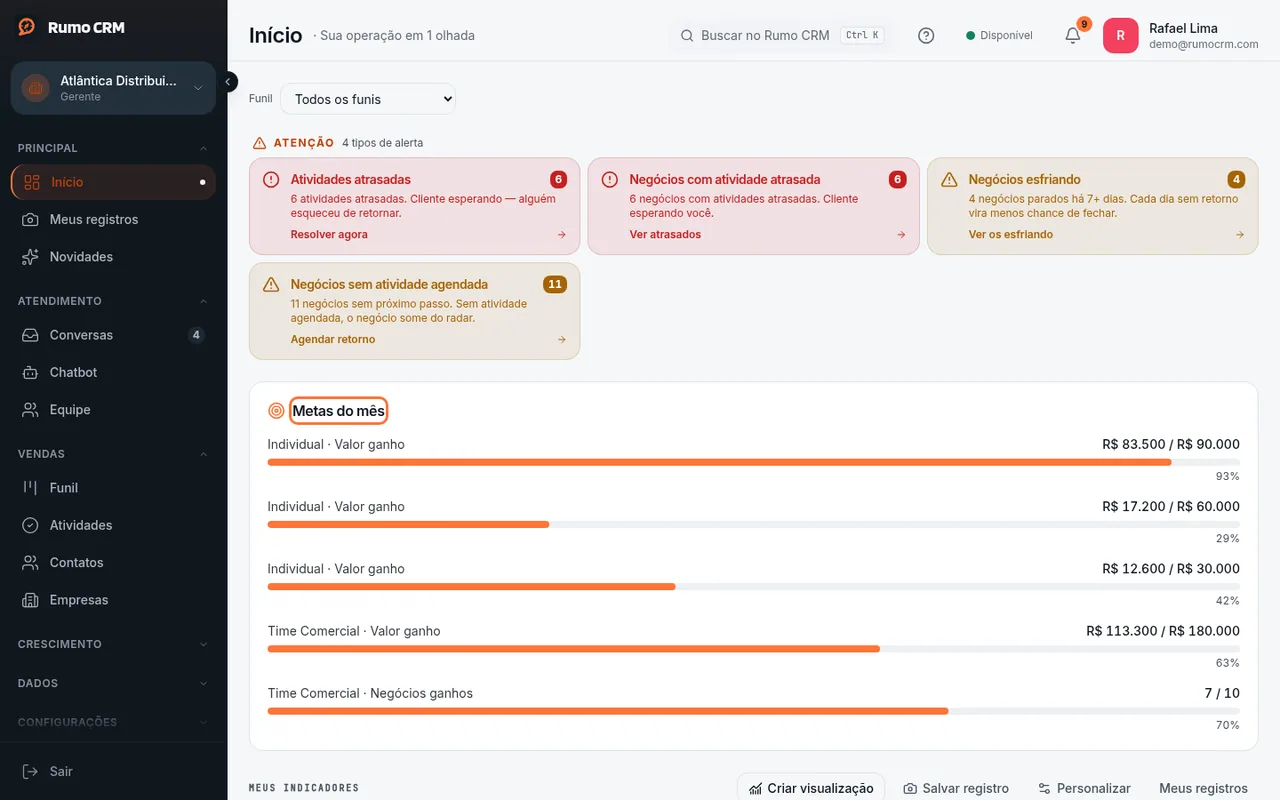
Task: Click Agendar retorno link
Action: coord(333,340)
